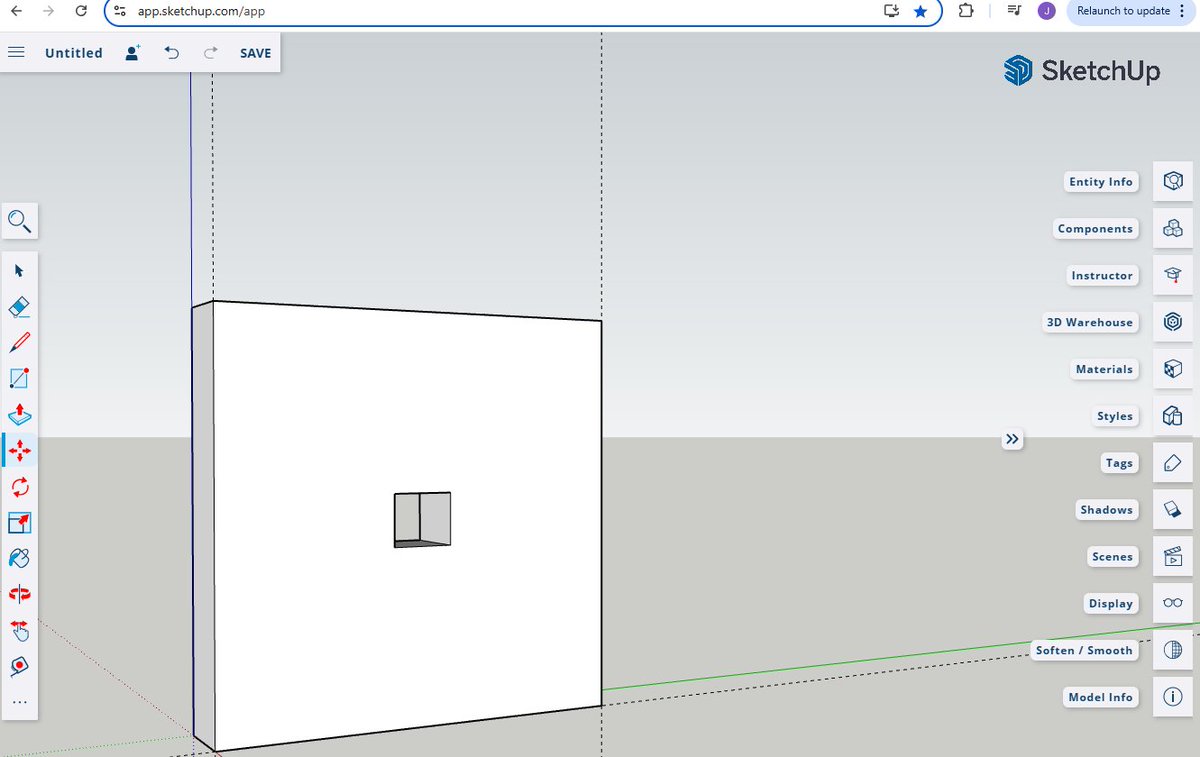1200x757 pixels.
Task: Open the Scenes panel icon
Action: pos(1173,557)
